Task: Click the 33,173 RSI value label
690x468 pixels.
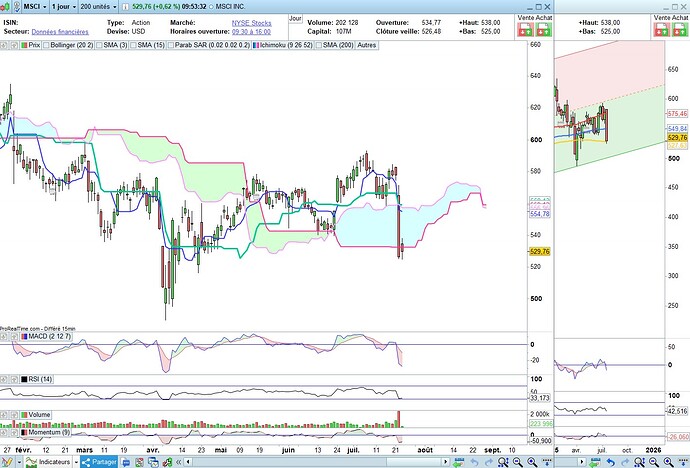Action: (x=540, y=398)
